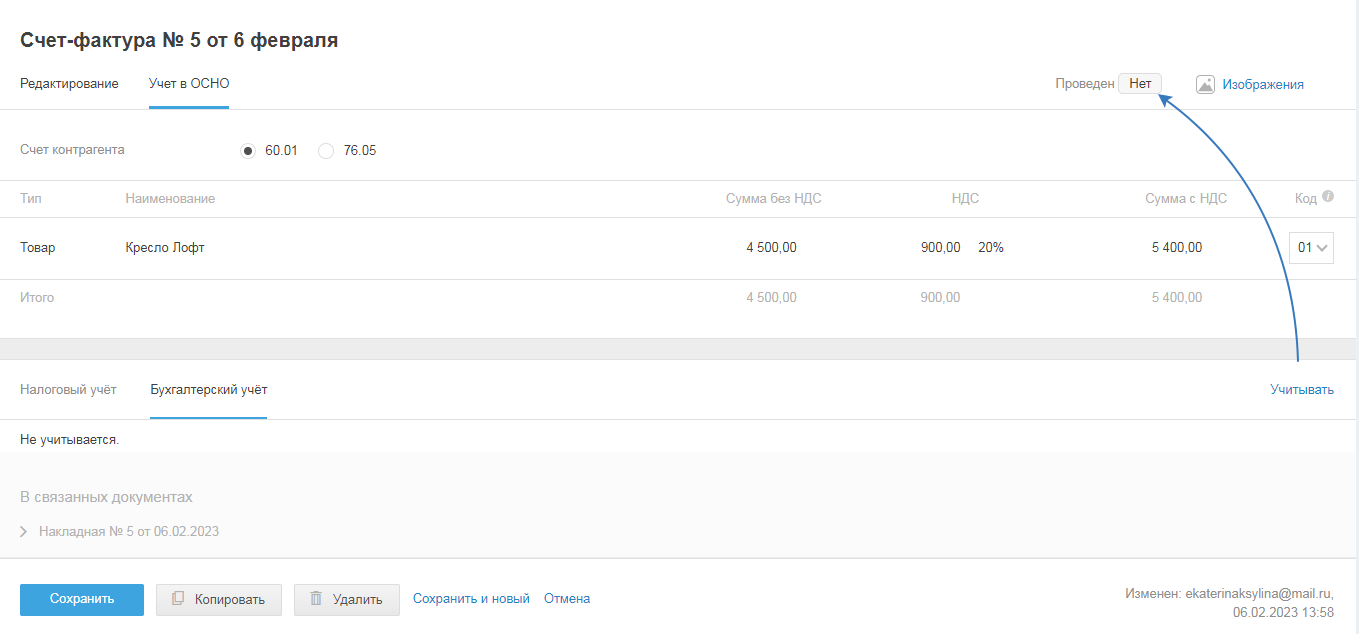Click the trash icon on Удалить button
Screen dimensions: 1359x634
316,599
